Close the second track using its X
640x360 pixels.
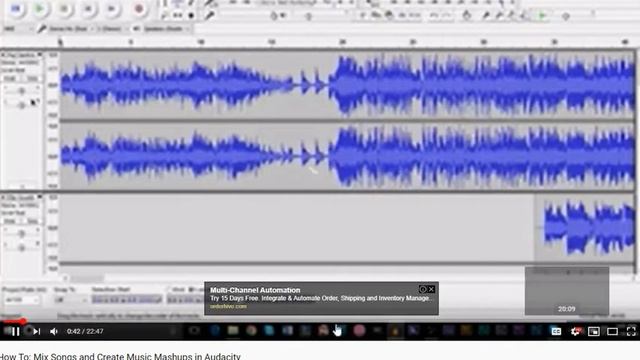click(3, 198)
